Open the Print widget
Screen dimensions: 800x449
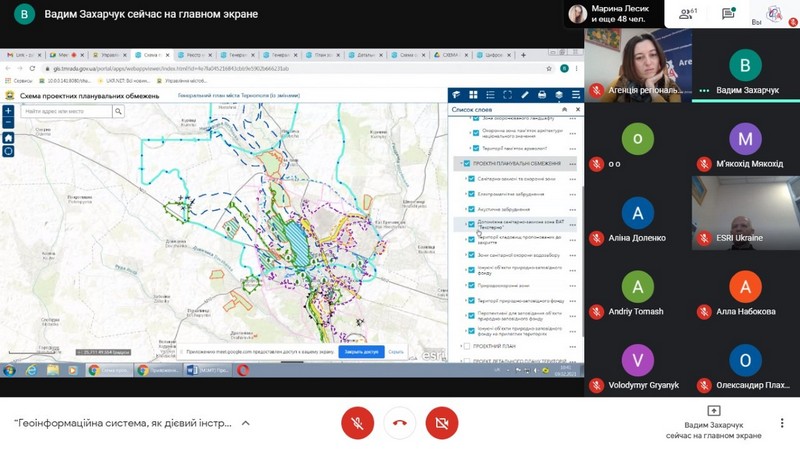coord(542,95)
